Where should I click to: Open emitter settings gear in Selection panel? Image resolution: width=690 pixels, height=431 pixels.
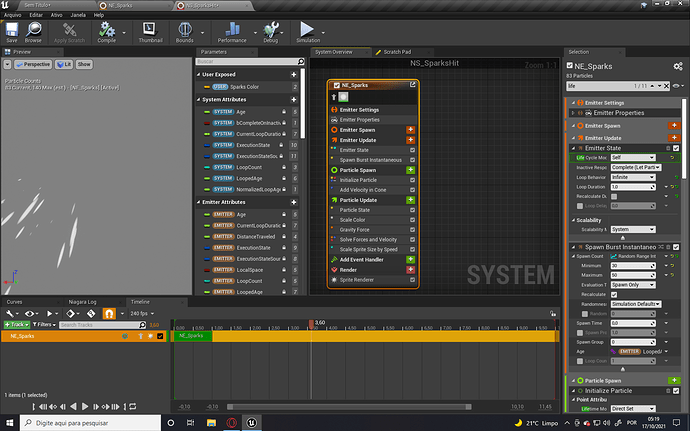678,66
